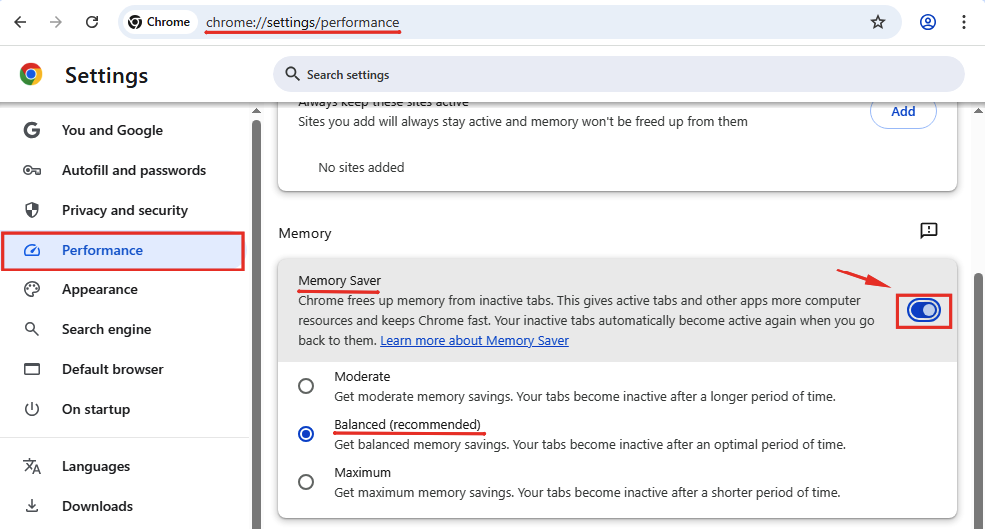
Task: Click the 'No sites added' text
Action: pos(361,167)
